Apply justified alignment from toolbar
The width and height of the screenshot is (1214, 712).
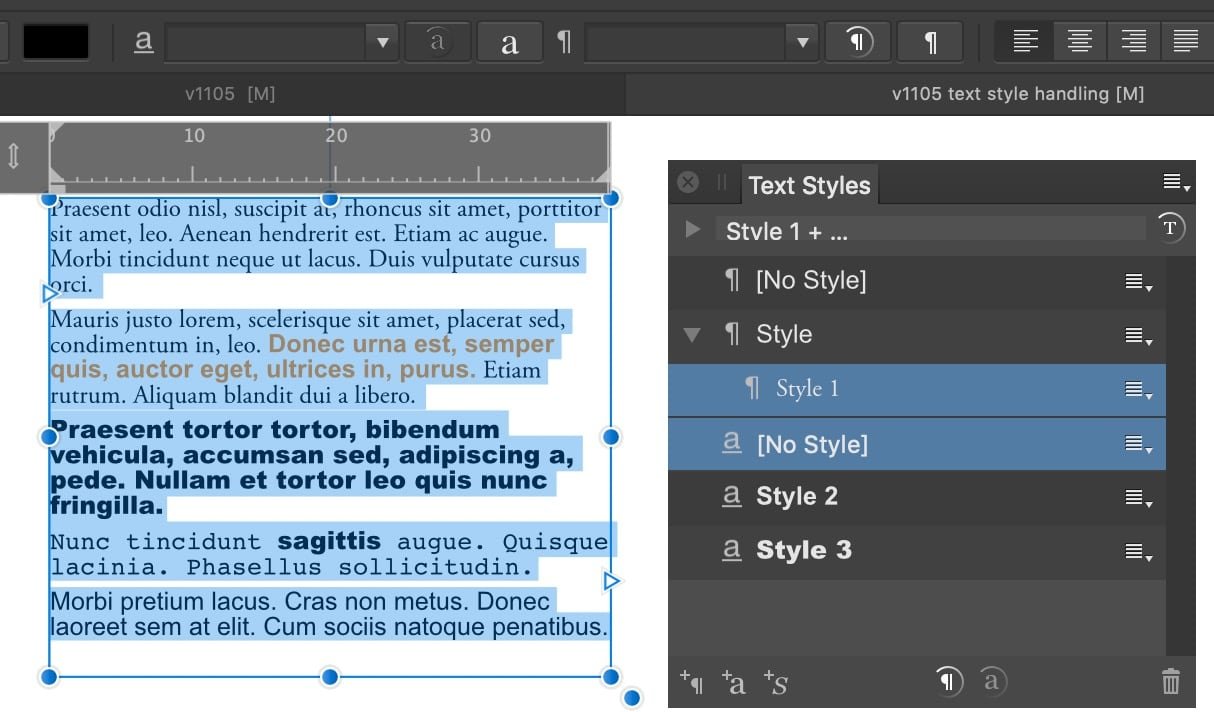click(x=1186, y=41)
